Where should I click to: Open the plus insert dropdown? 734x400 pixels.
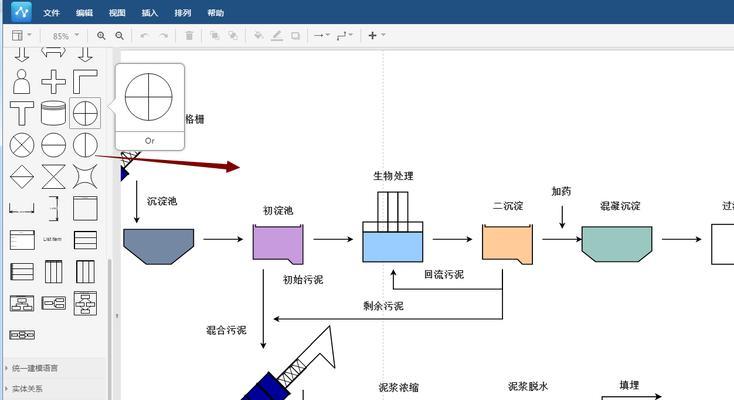pyautogui.click(x=376, y=36)
